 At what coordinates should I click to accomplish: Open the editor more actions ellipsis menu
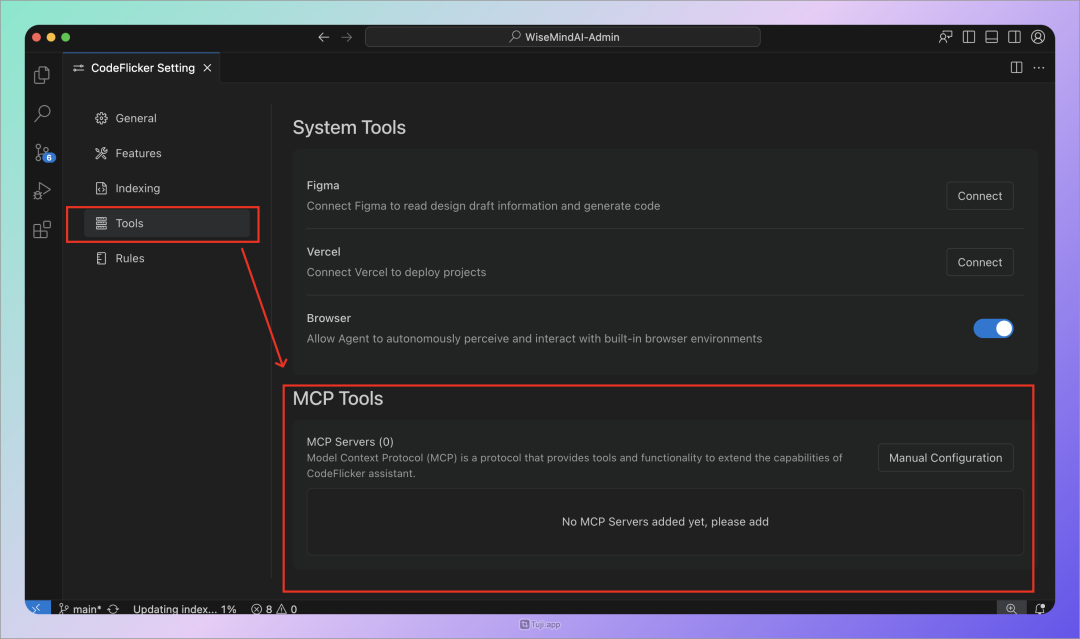click(1039, 67)
